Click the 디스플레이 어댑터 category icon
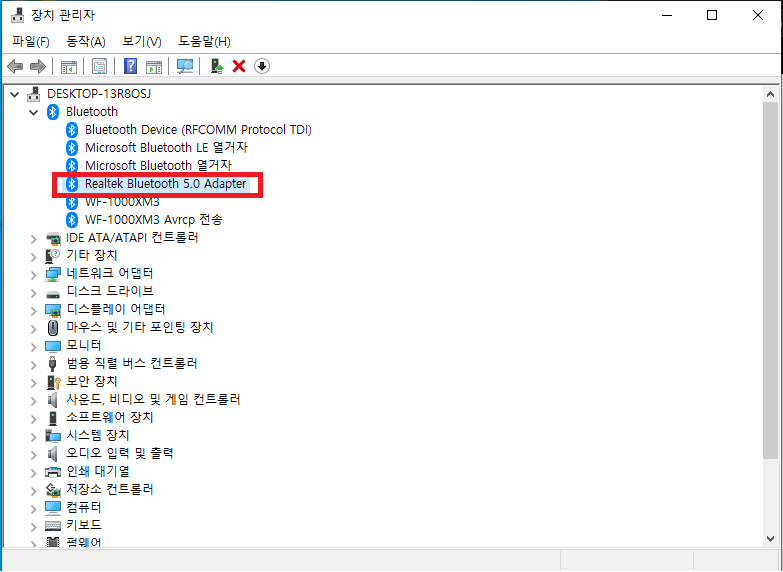783x572 pixels. (x=53, y=310)
